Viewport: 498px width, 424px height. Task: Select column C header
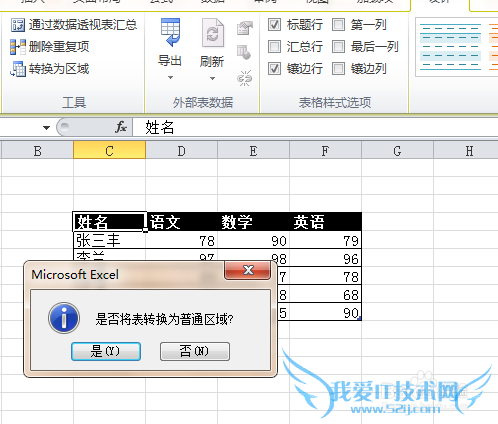(109, 150)
